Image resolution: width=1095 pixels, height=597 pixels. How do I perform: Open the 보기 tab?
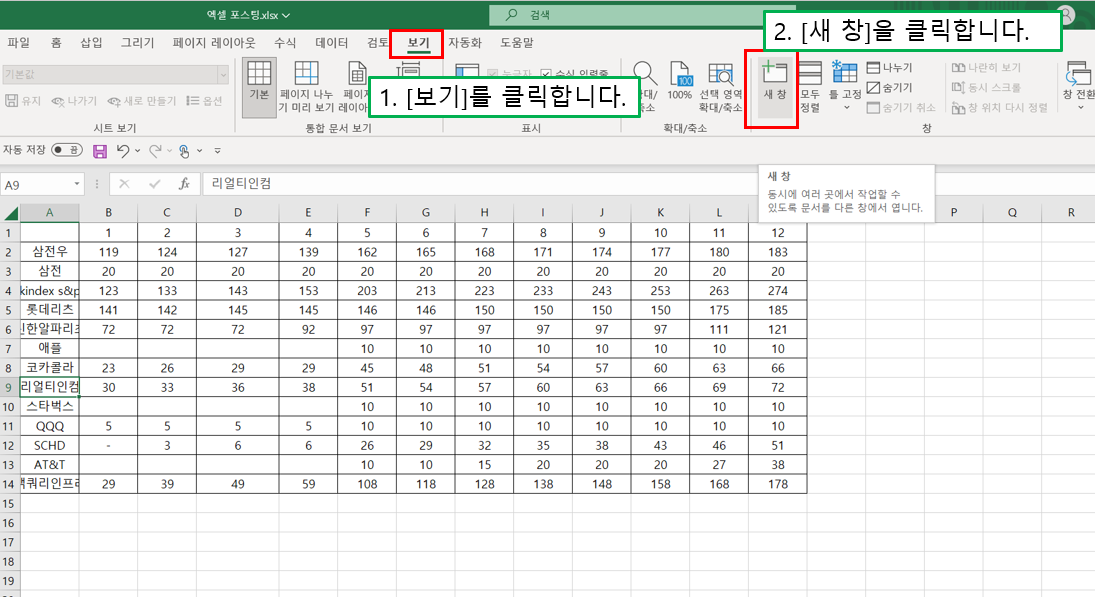click(418, 43)
